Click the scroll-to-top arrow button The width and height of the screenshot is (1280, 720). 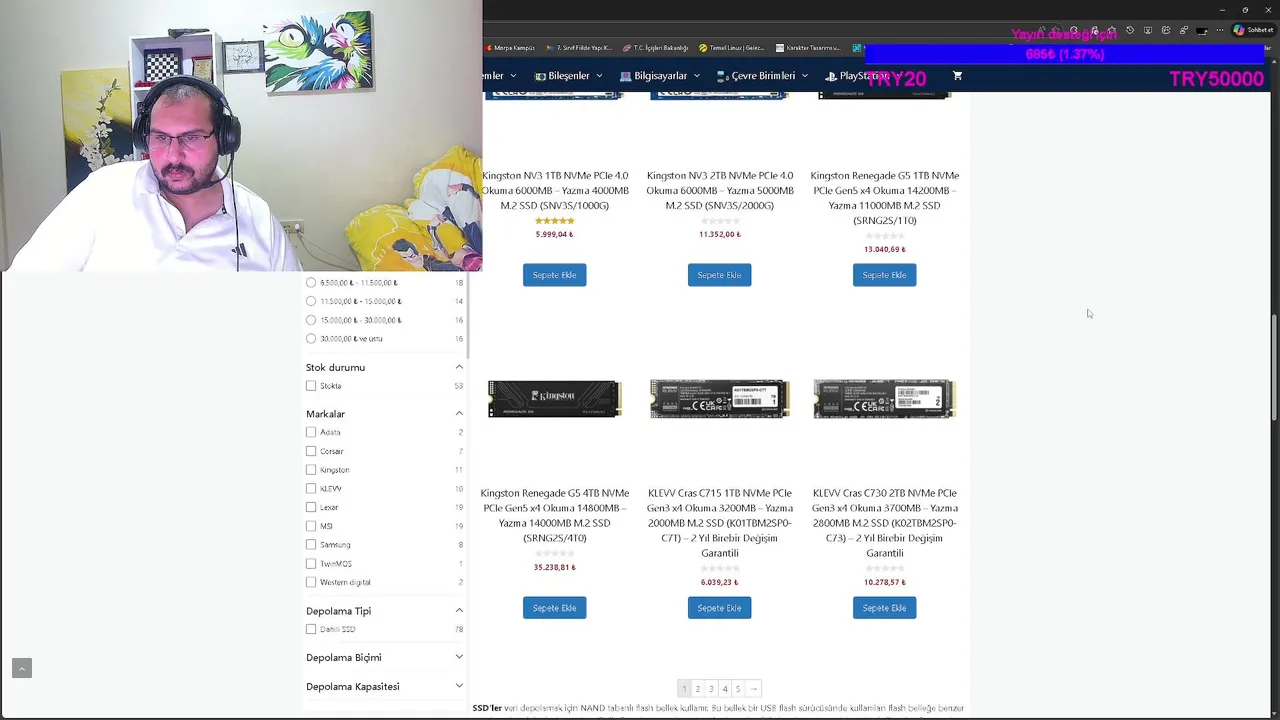[22, 668]
